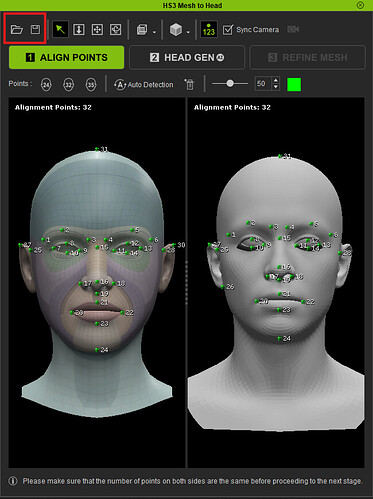Uncheck the Sync Camera checkbox
The image size is (373, 499).
(x=228, y=29)
